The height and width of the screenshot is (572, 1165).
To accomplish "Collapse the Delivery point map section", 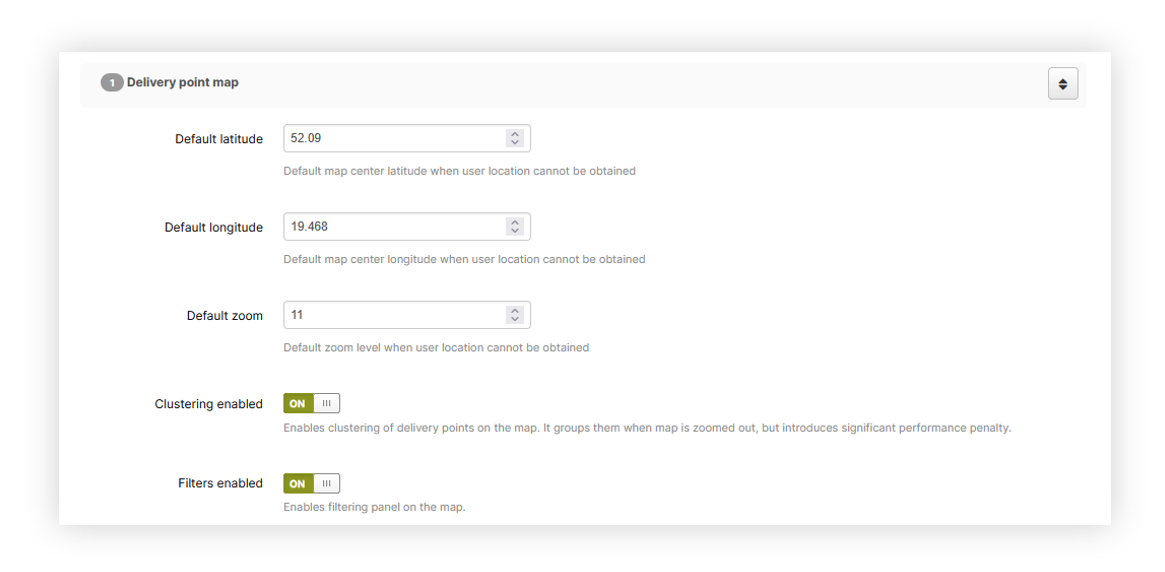I will (x=1062, y=84).
